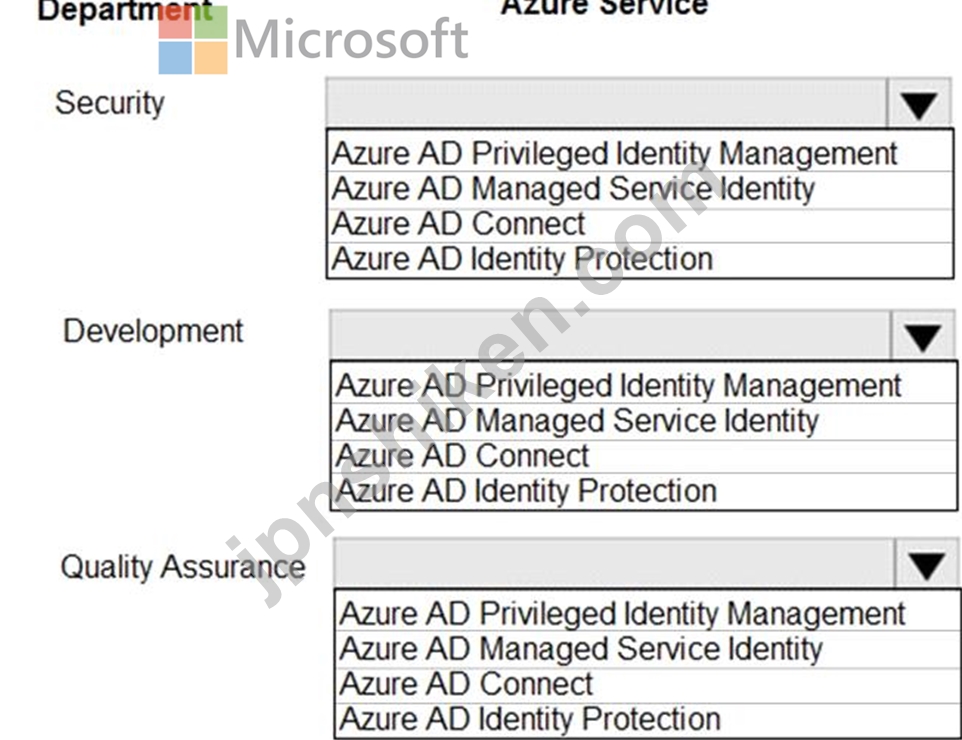Image resolution: width=962 pixels, height=740 pixels.
Task: Pick Azure AD Connect under Development
Action: (644, 456)
